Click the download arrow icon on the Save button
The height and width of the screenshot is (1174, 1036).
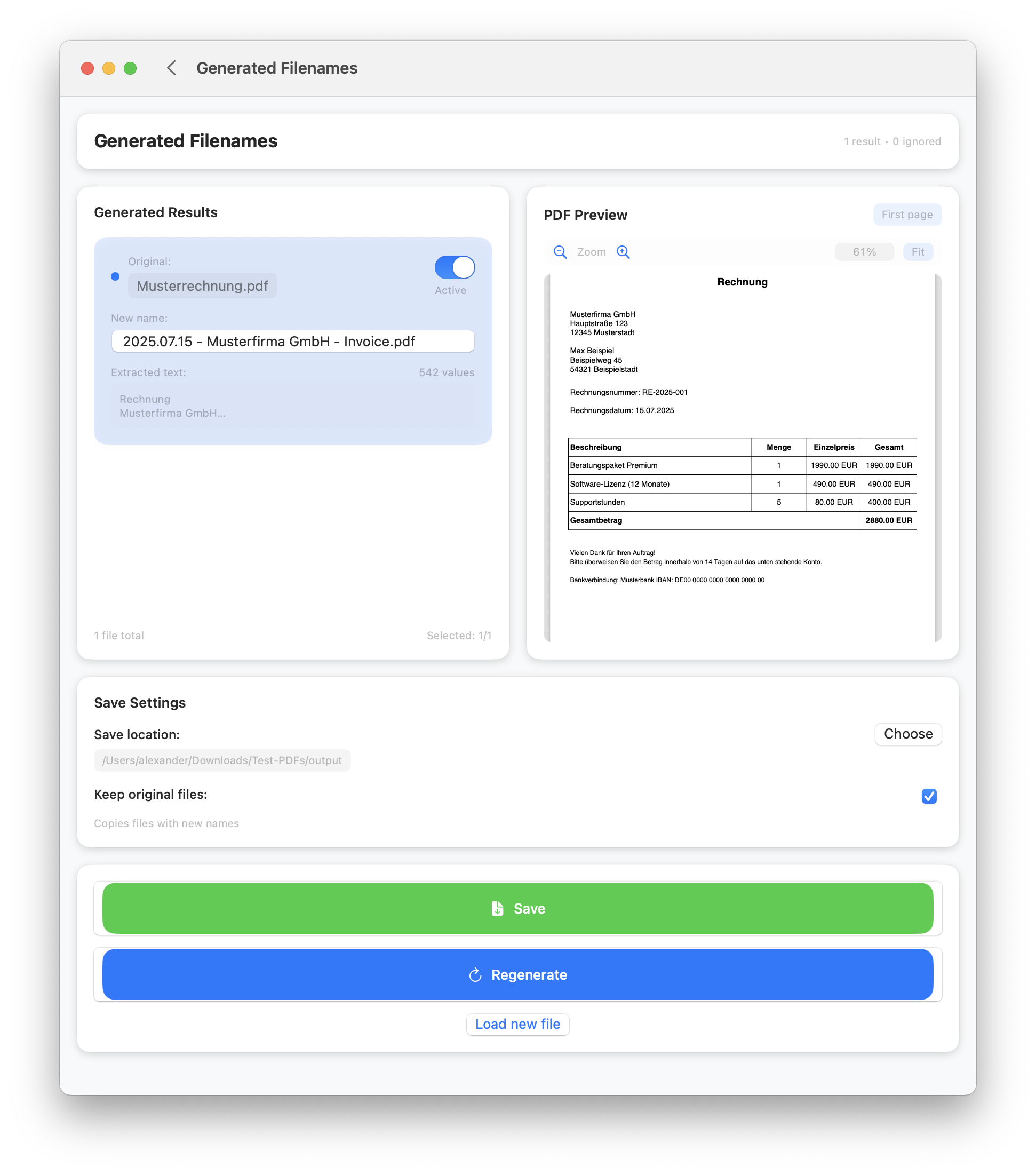pyautogui.click(x=497, y=908)
